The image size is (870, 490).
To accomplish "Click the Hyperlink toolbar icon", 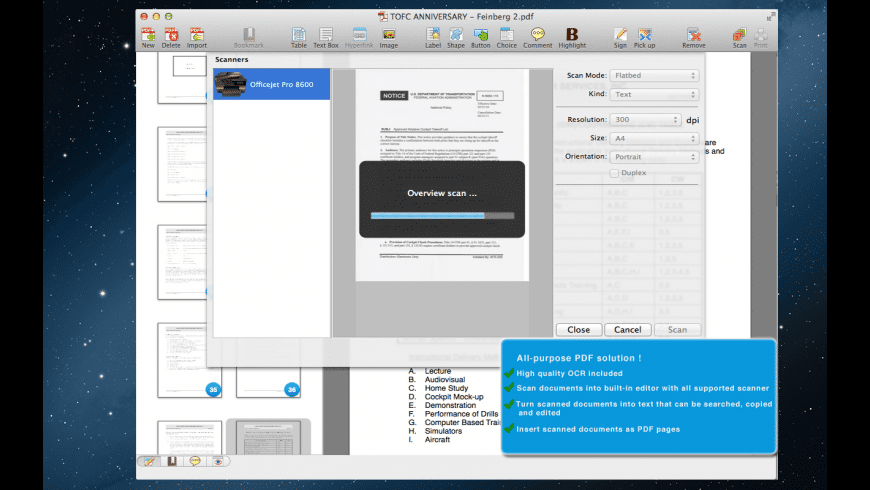I will pyautogui.click(x=359, y=38).
